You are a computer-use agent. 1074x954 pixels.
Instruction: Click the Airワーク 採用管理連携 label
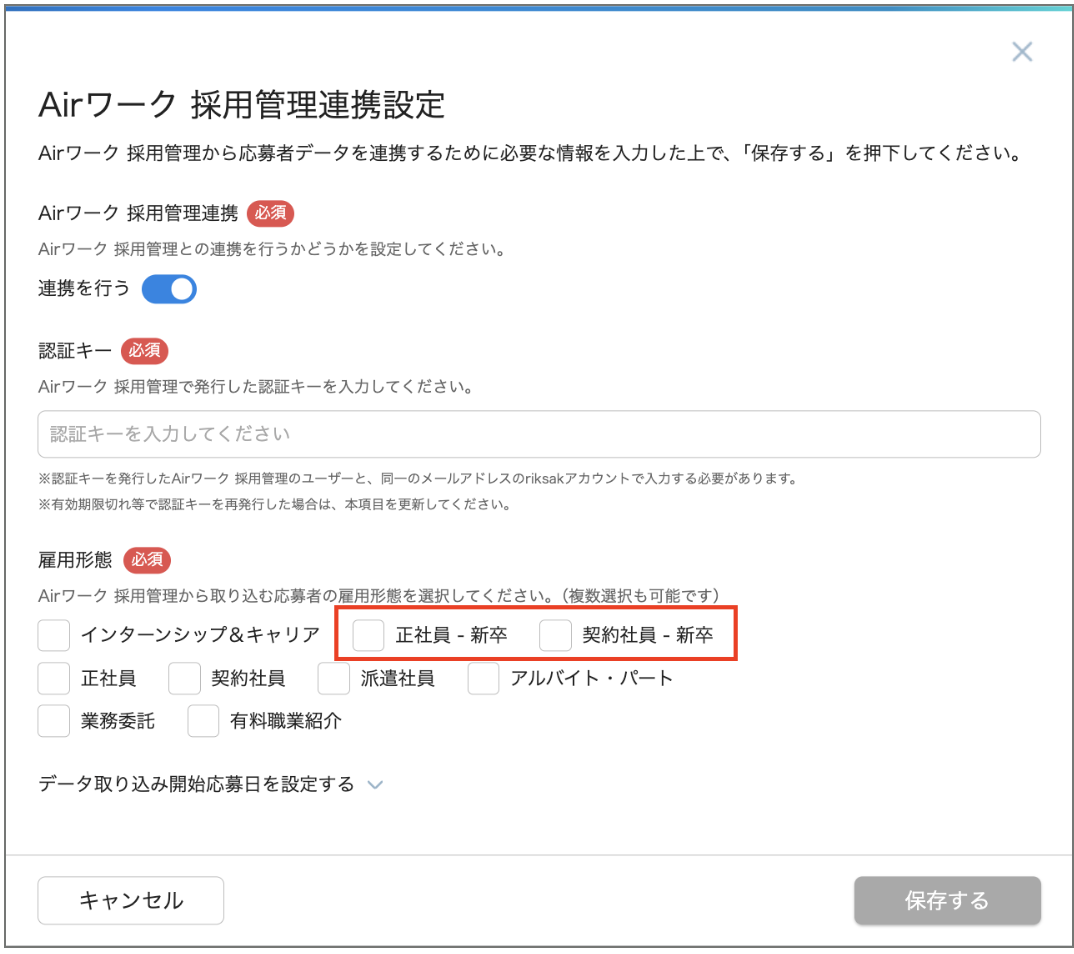pos(138,213)
